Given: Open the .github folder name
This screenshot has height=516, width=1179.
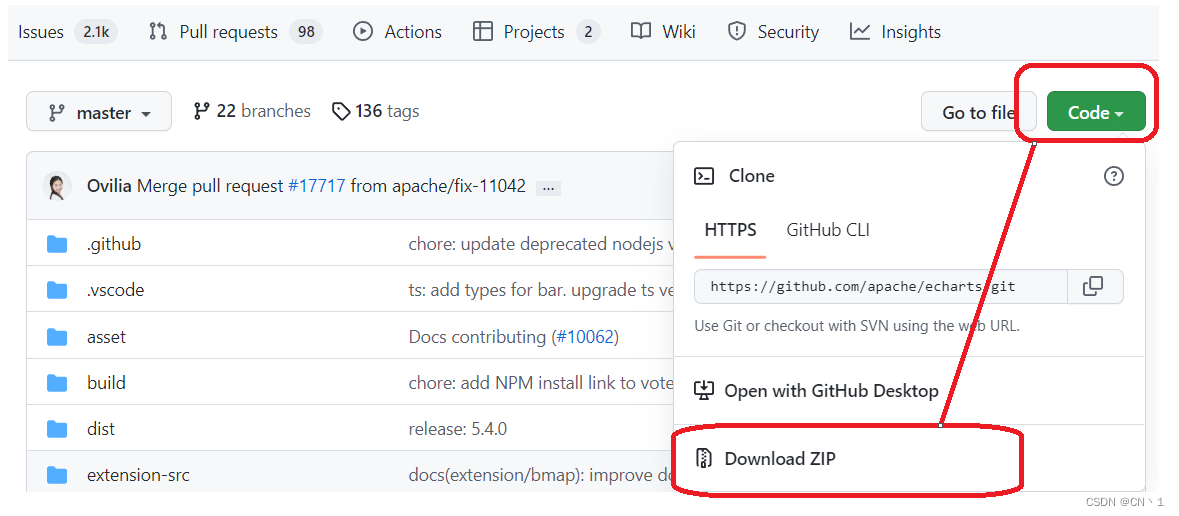Looking at the screenshot, I should [114, 244].
